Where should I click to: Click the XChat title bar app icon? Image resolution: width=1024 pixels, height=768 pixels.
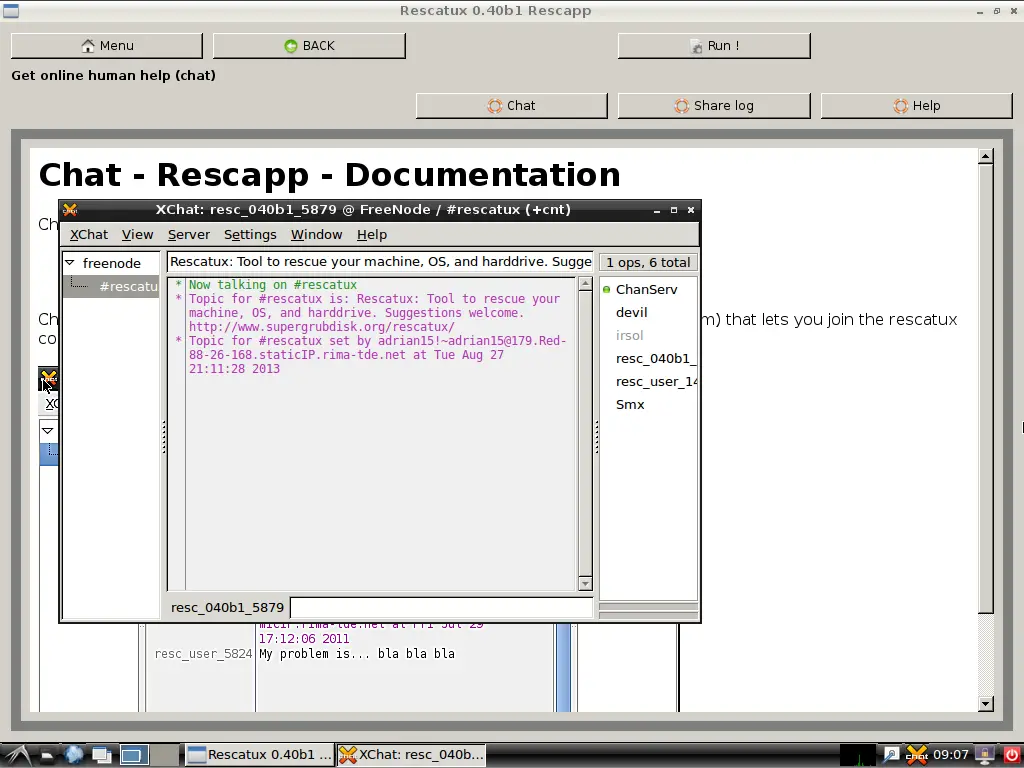(70, 210)
